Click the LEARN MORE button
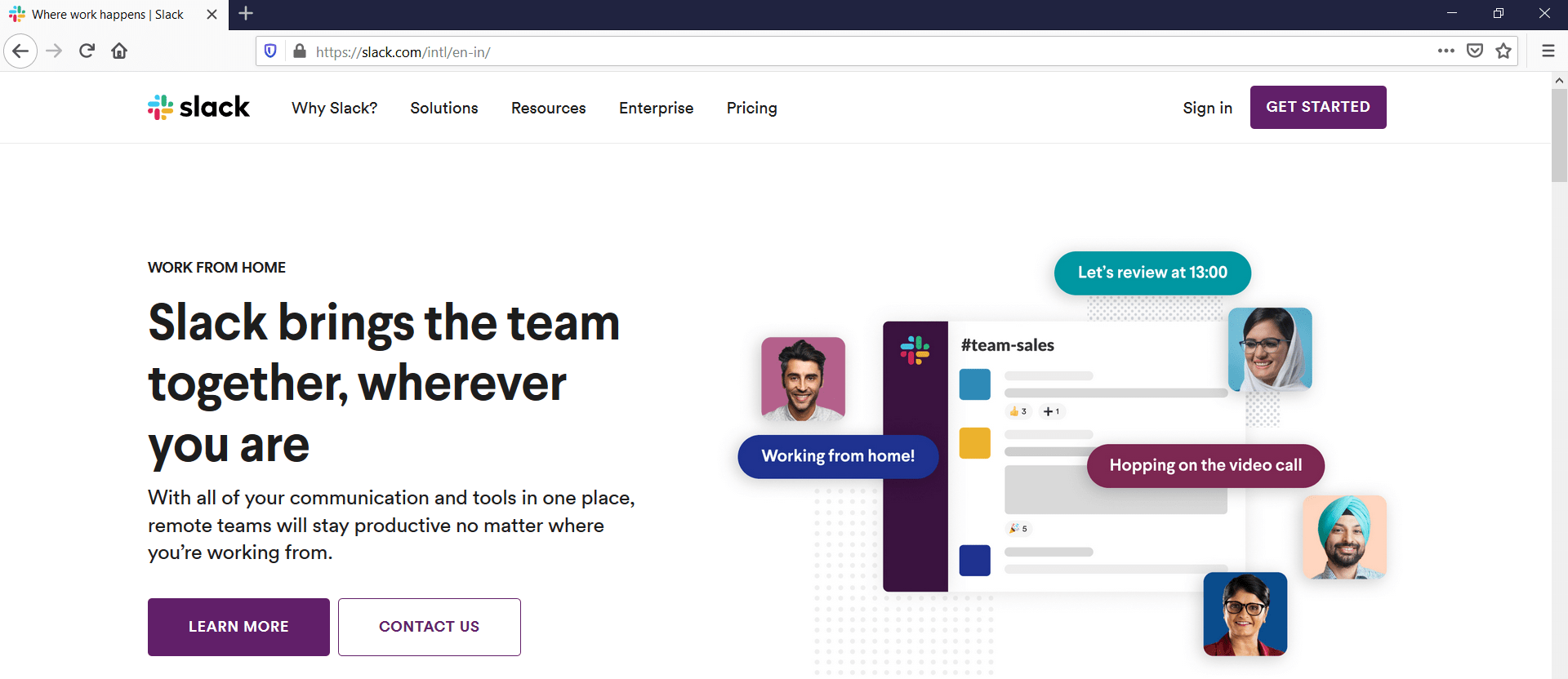Screen dimensions: 1568x679 tap(238, 627)
